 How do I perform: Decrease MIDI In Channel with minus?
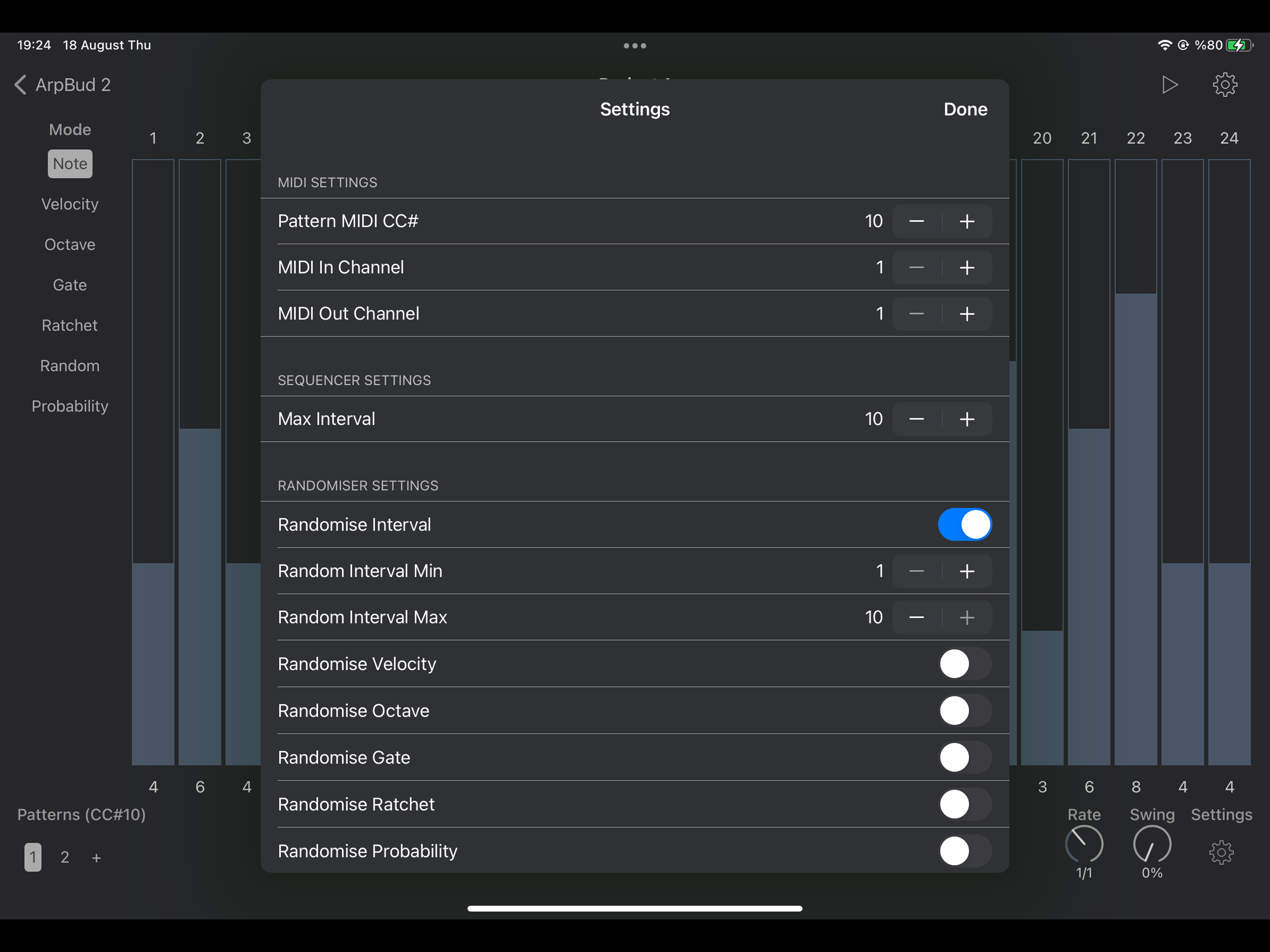point(917,268)
